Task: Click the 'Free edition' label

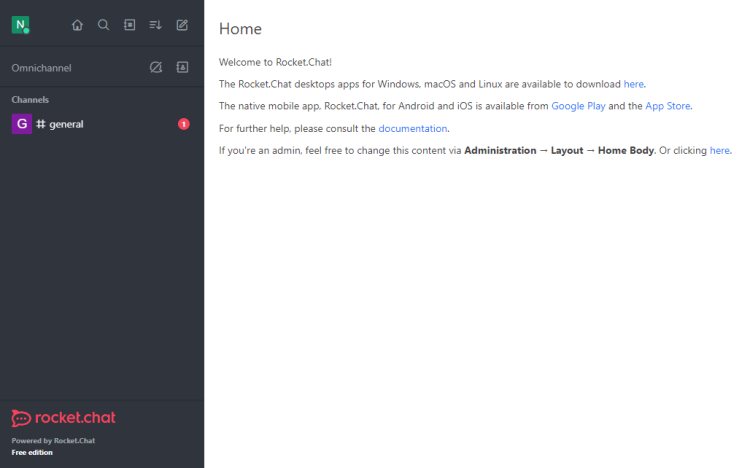Action: tap(32, 453)
